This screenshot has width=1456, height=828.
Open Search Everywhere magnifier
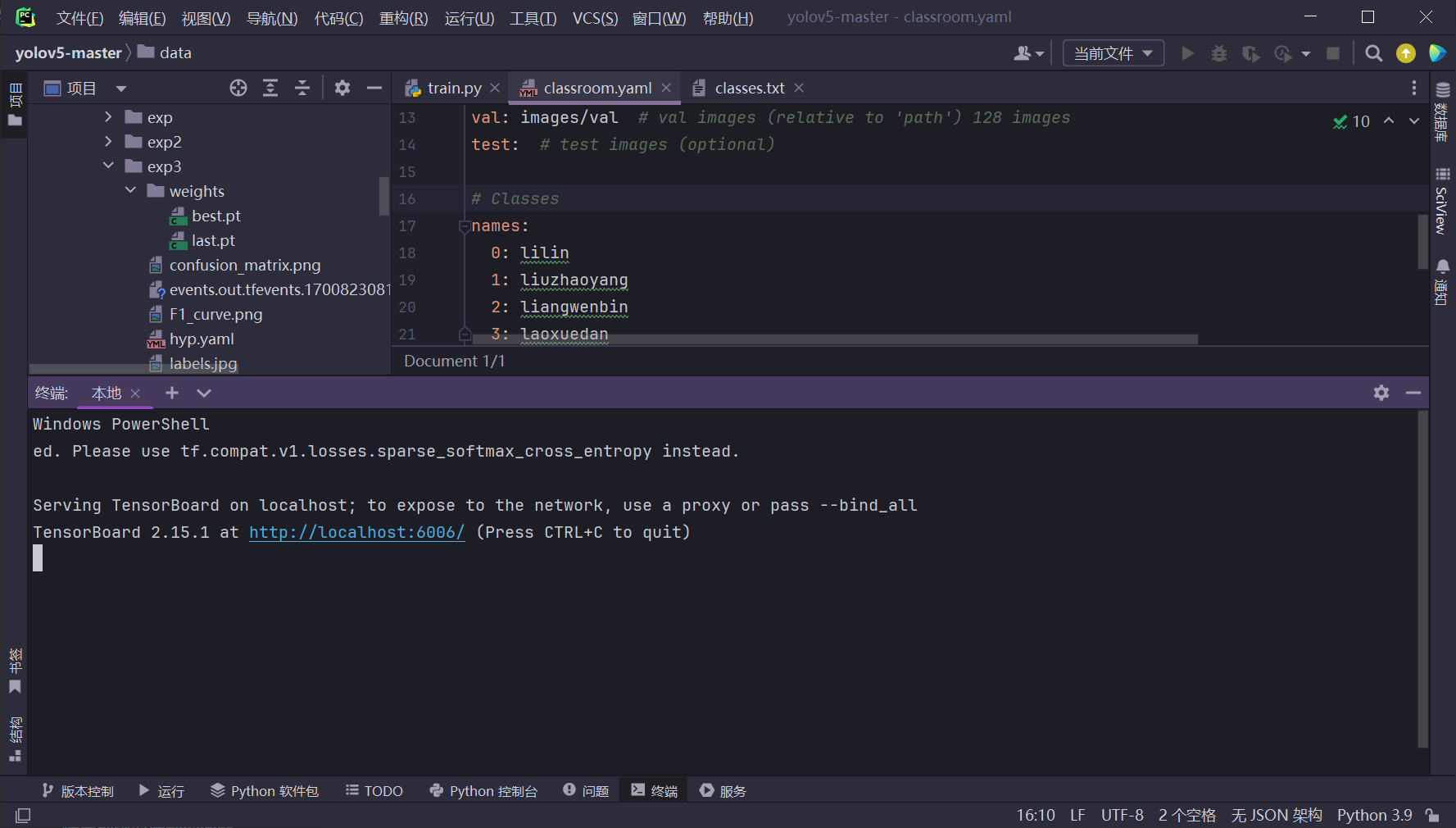point(1374,53)
